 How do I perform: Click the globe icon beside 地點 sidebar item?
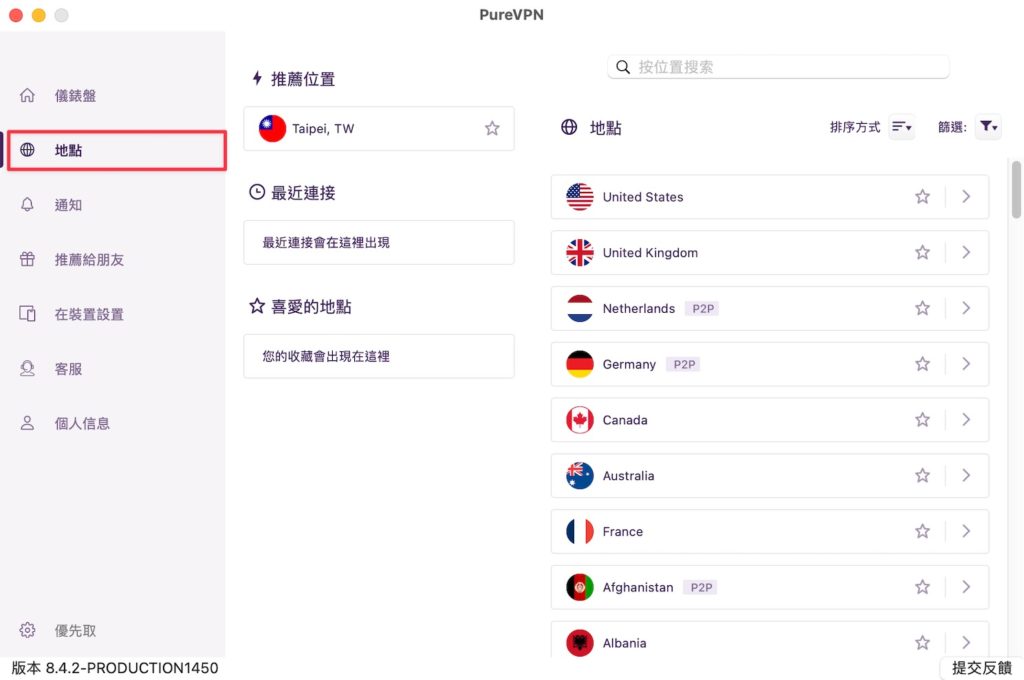(x=27, y=150)
